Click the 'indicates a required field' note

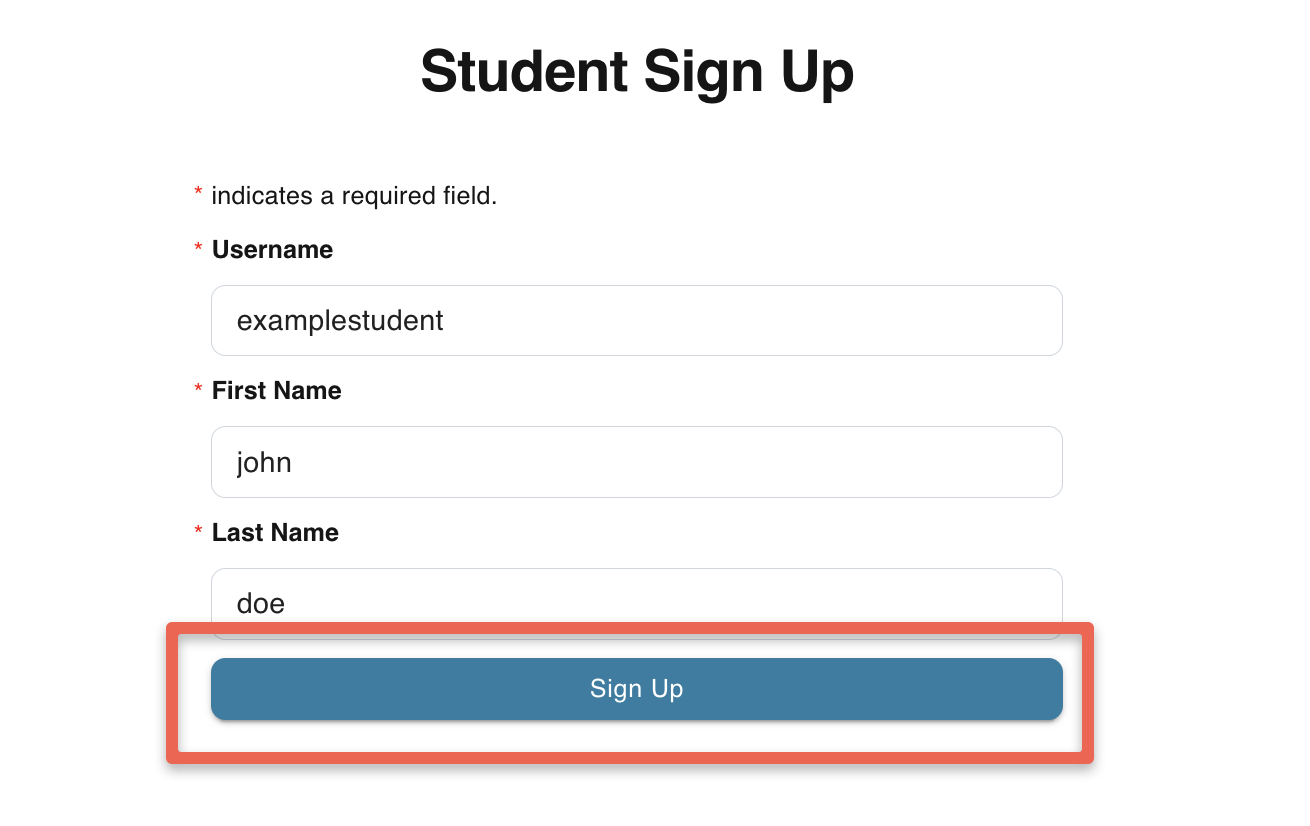coord(354,196)
